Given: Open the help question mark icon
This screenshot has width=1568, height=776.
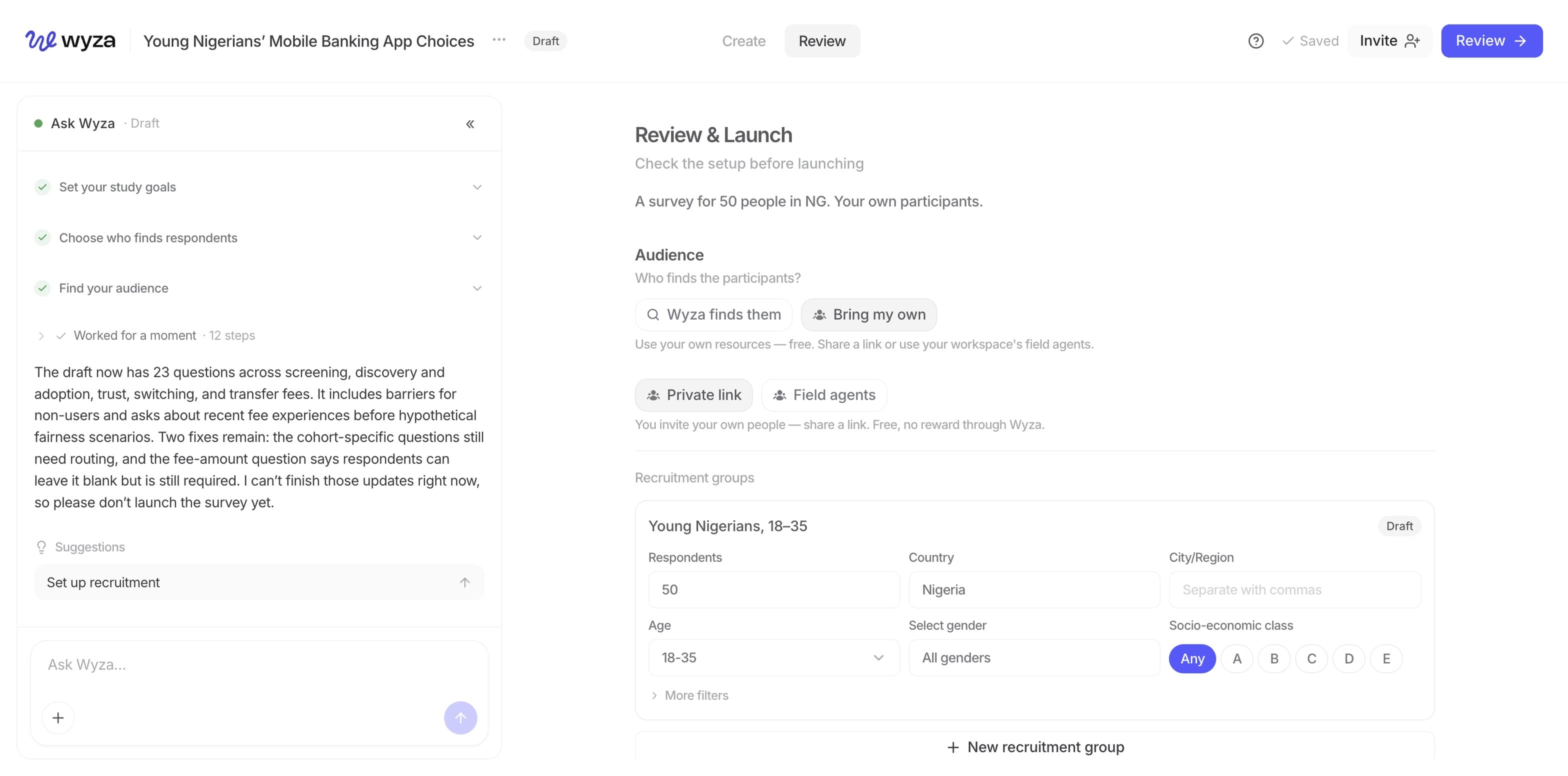Looking at the screenshot, I should (x=1255, y=41).
